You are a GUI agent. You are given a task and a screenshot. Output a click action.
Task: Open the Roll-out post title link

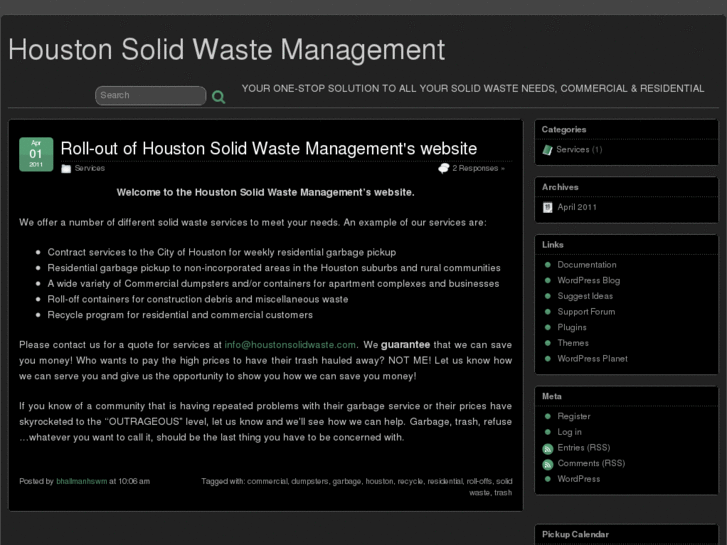[x=268, y=149]
